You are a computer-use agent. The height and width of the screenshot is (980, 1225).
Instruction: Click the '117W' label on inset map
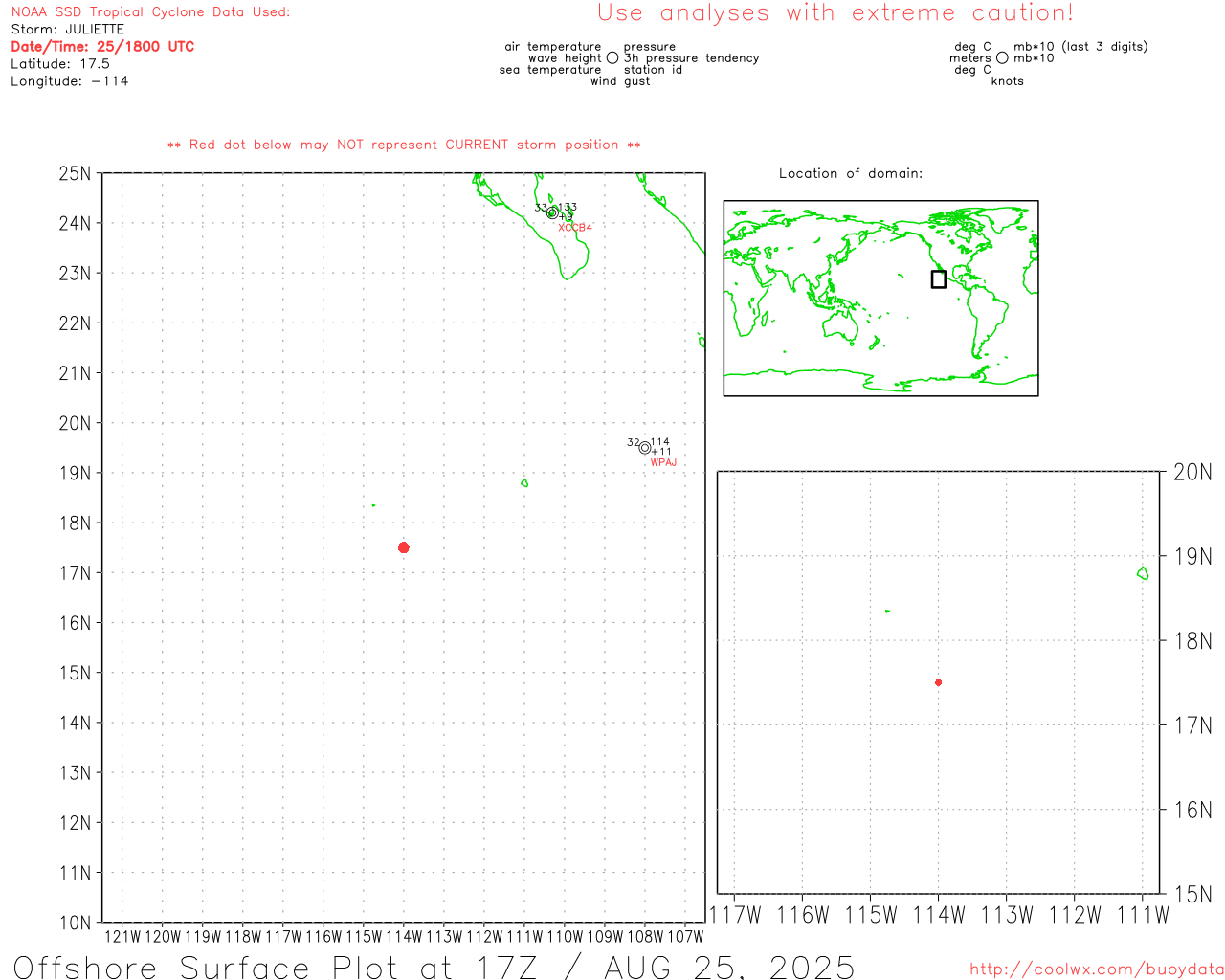tap(735, 915)
